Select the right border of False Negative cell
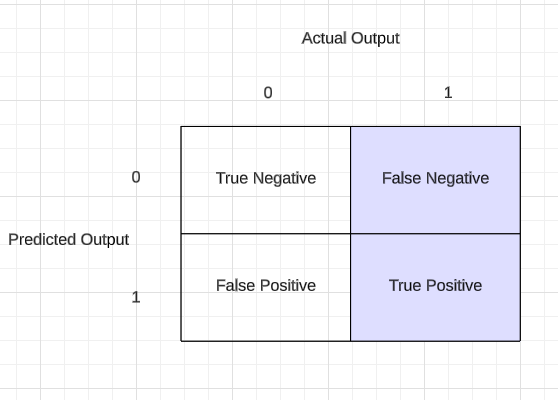Viewport: 558px width, 400px height. pos(520,180)
